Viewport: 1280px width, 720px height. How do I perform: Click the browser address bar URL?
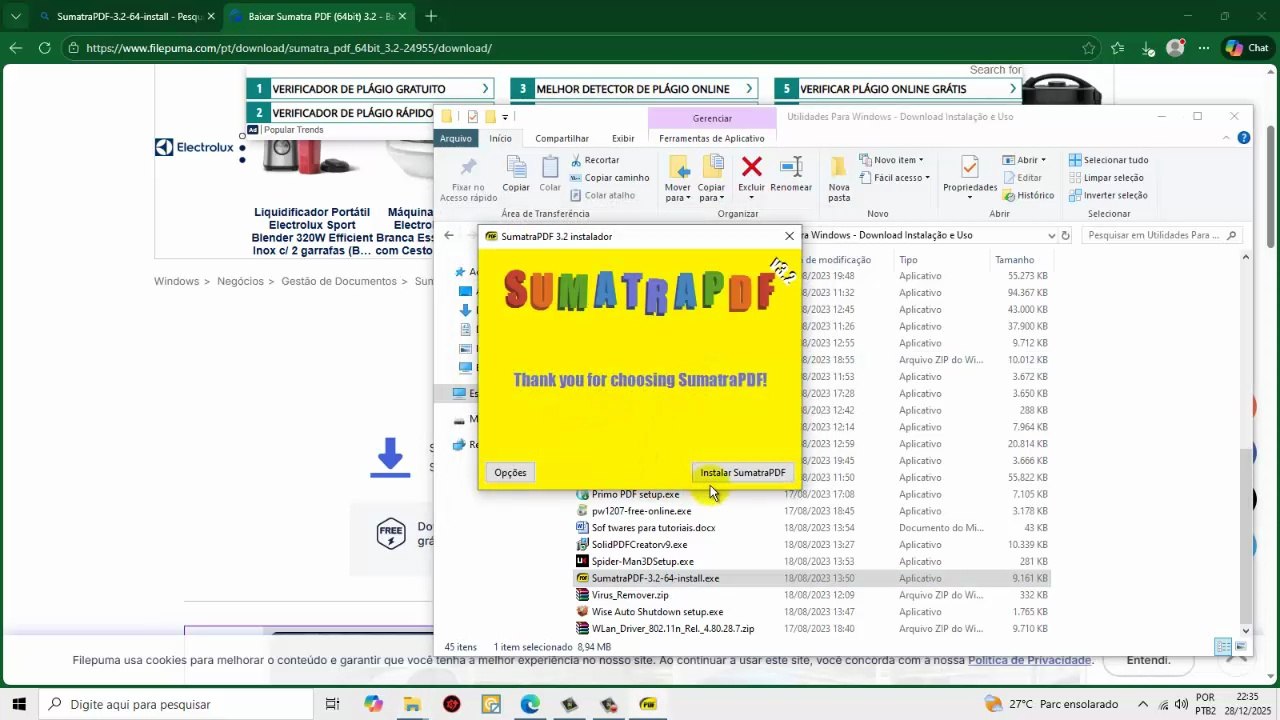288,48
